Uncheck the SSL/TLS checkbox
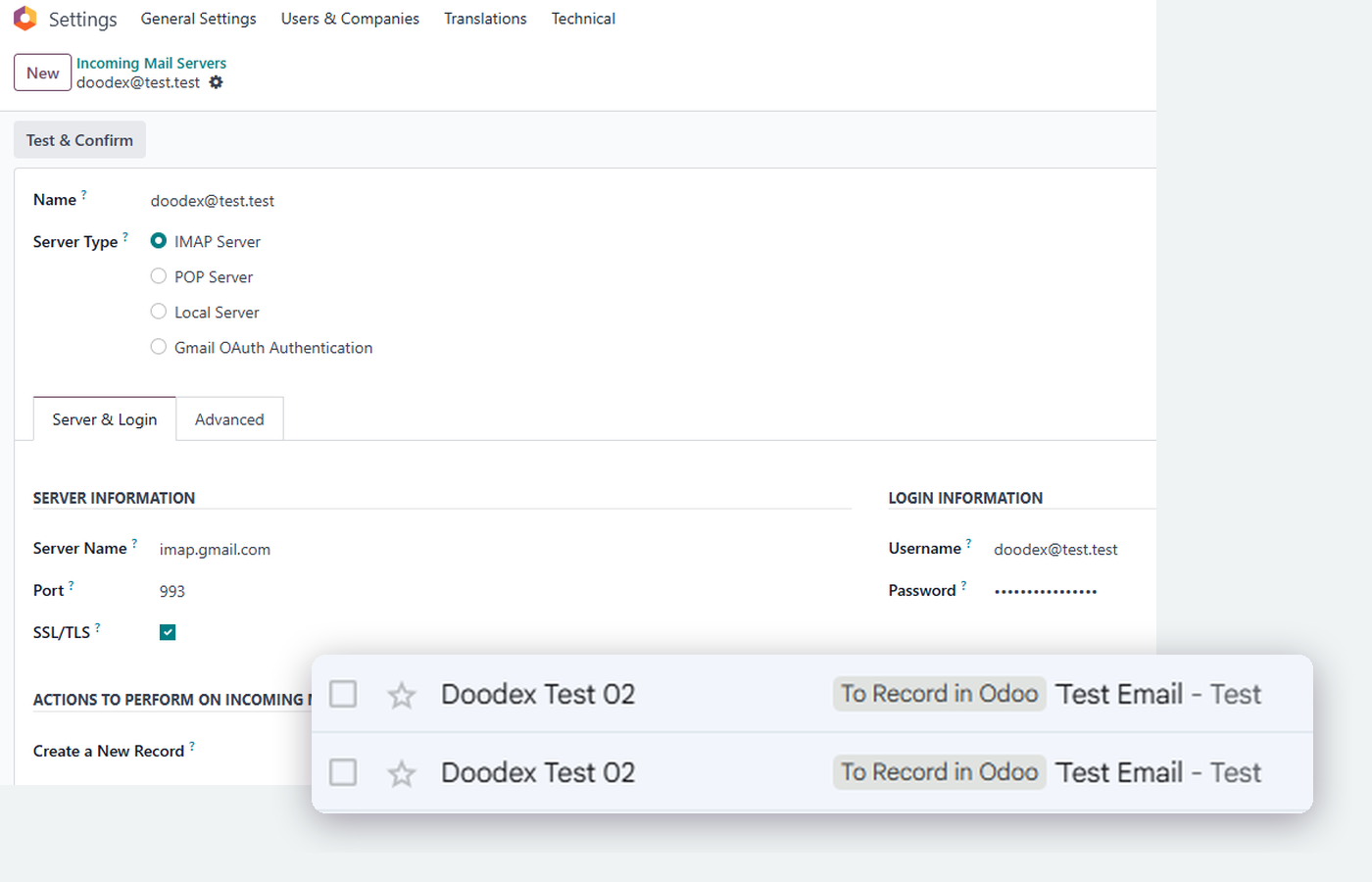Image resolution: width=1372 pixels, height=882 pixels. 168,632
